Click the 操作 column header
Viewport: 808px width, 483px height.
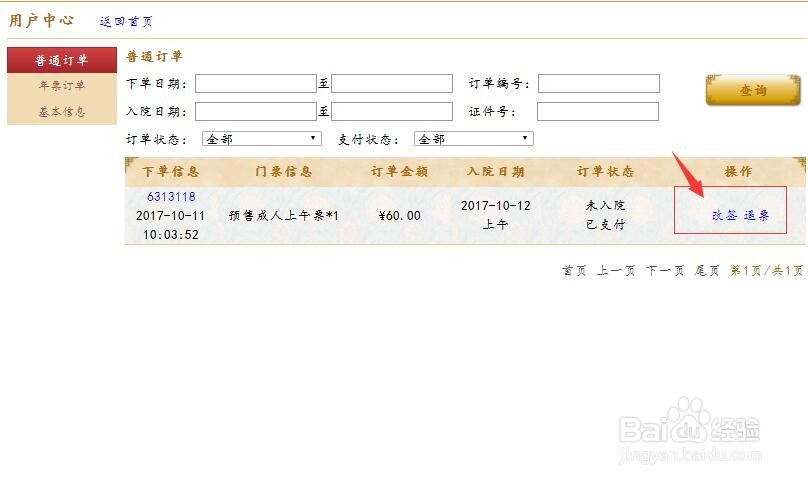[738, 172]
